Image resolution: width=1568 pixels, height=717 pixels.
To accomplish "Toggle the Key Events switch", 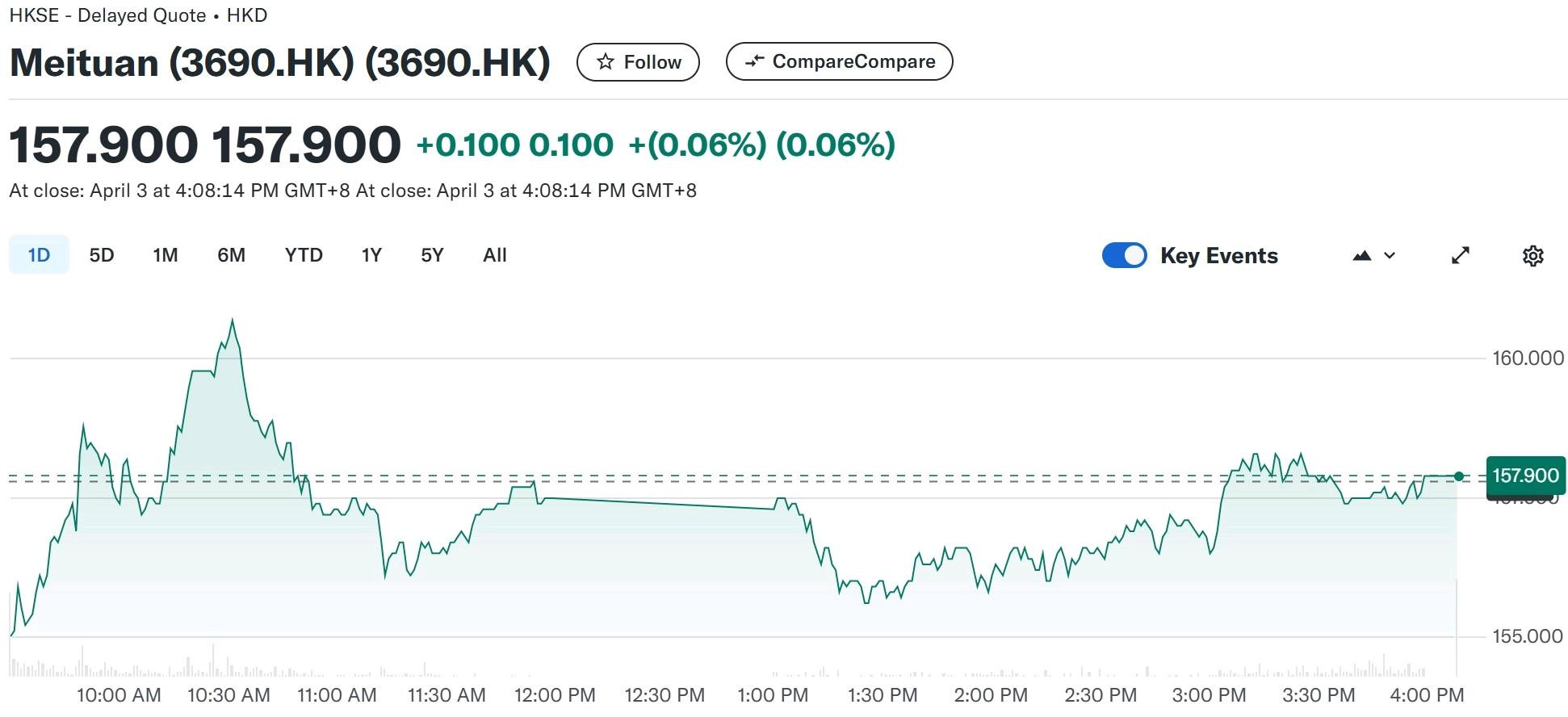I will pyautogui.click(x=1124, y=255).
